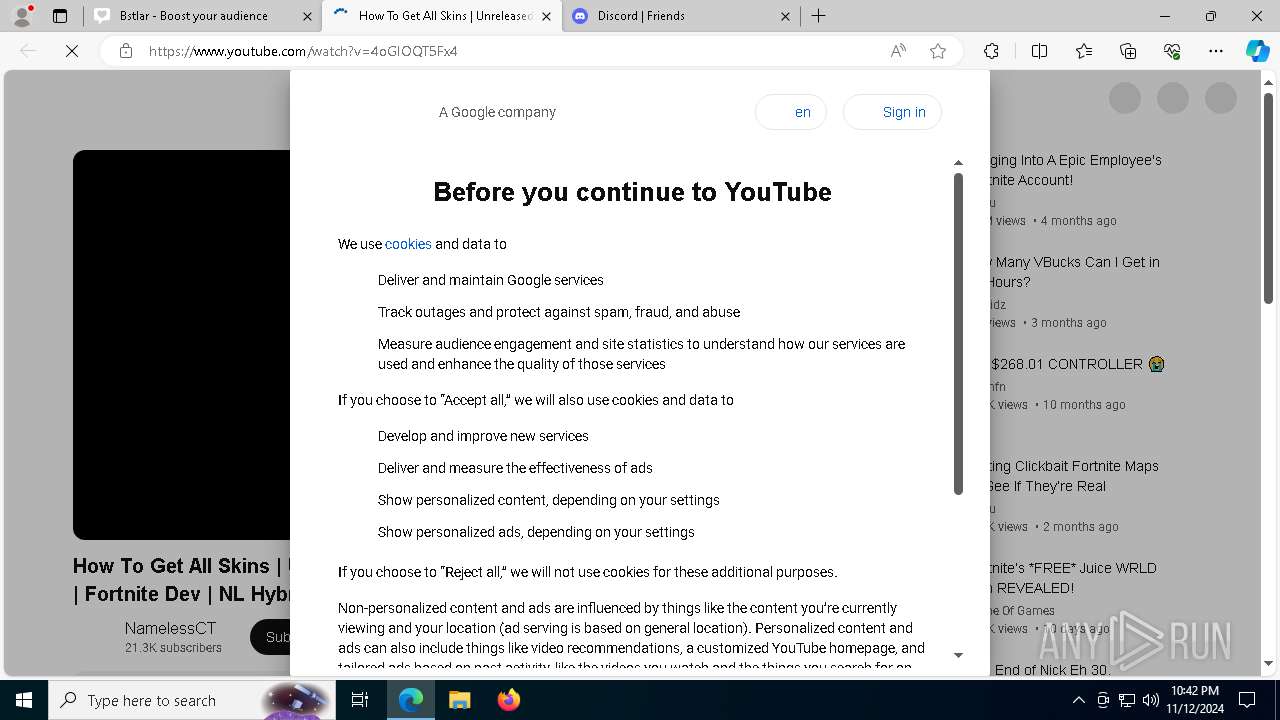The height and width of the screenshot is (720, 1280).
Task: Close the How To Get All Skins tab
Action: (546, 16)
